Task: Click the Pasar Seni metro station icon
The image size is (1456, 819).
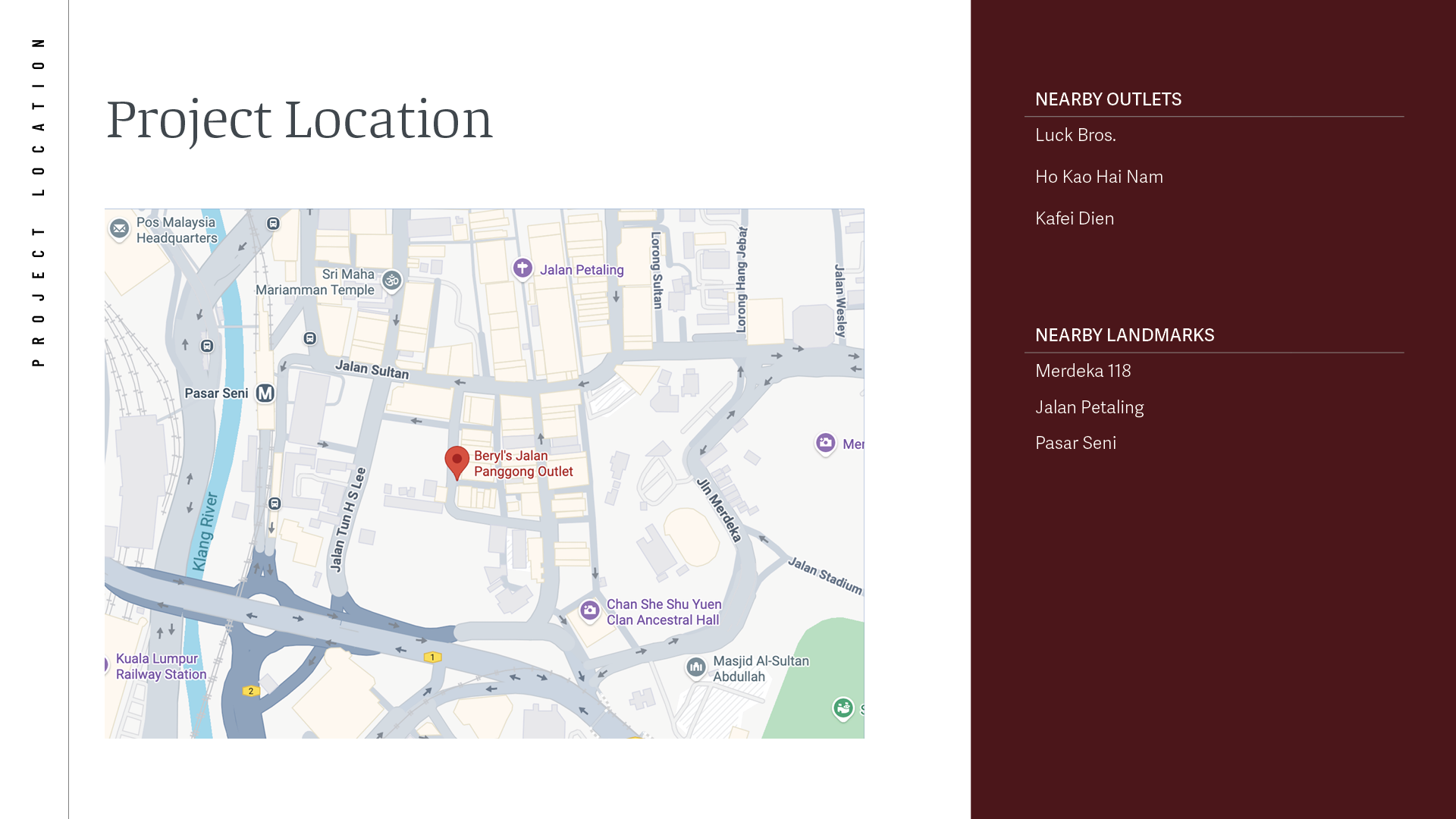Action: click(265, 393)
